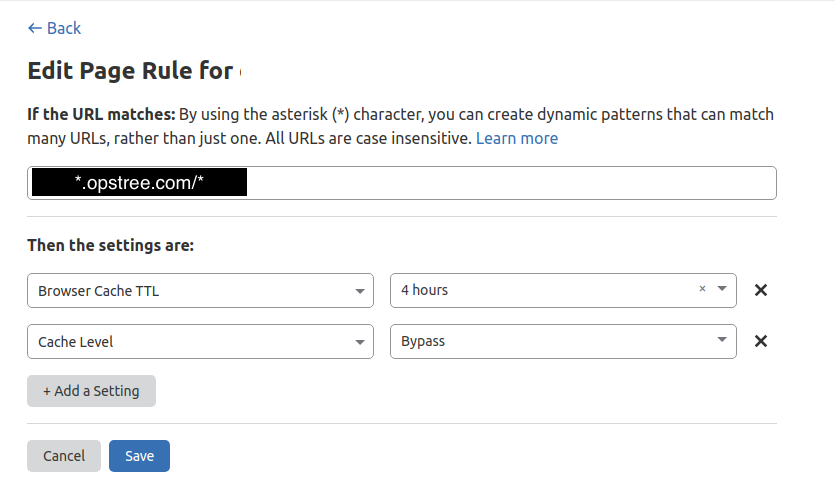Click the "Then the settings are:" label
Image resolution: width=835 pixels, height=487 pixels.
click(110, 245)
